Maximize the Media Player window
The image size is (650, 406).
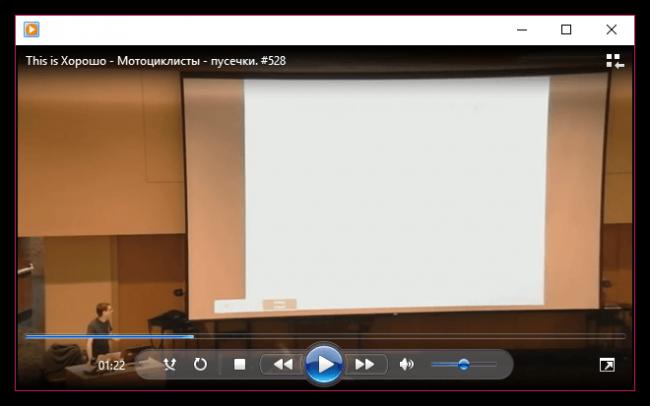pyautogui.click(x=566, y=30)
